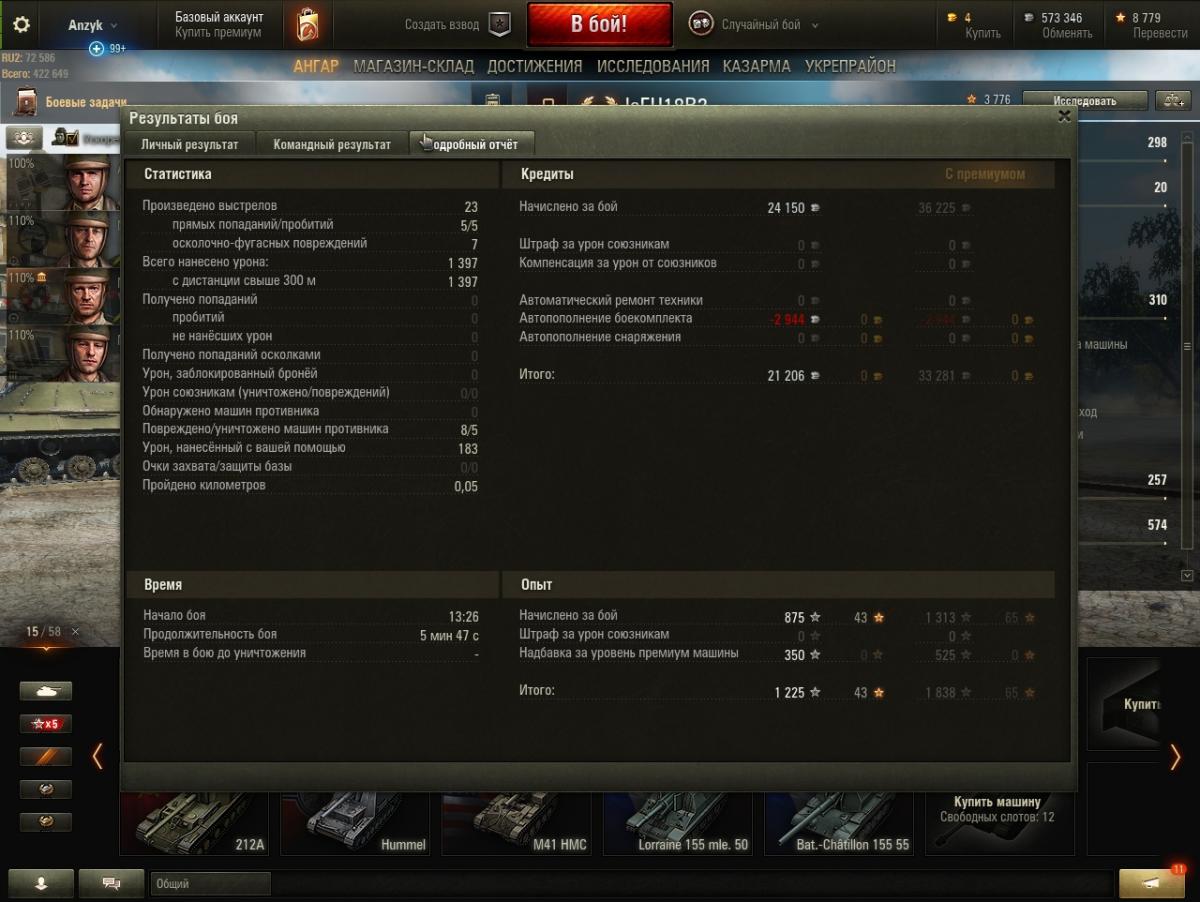Switch to the АНГАР tab
The height and width of the screenshot is (902, 1200).
[316, 66]
